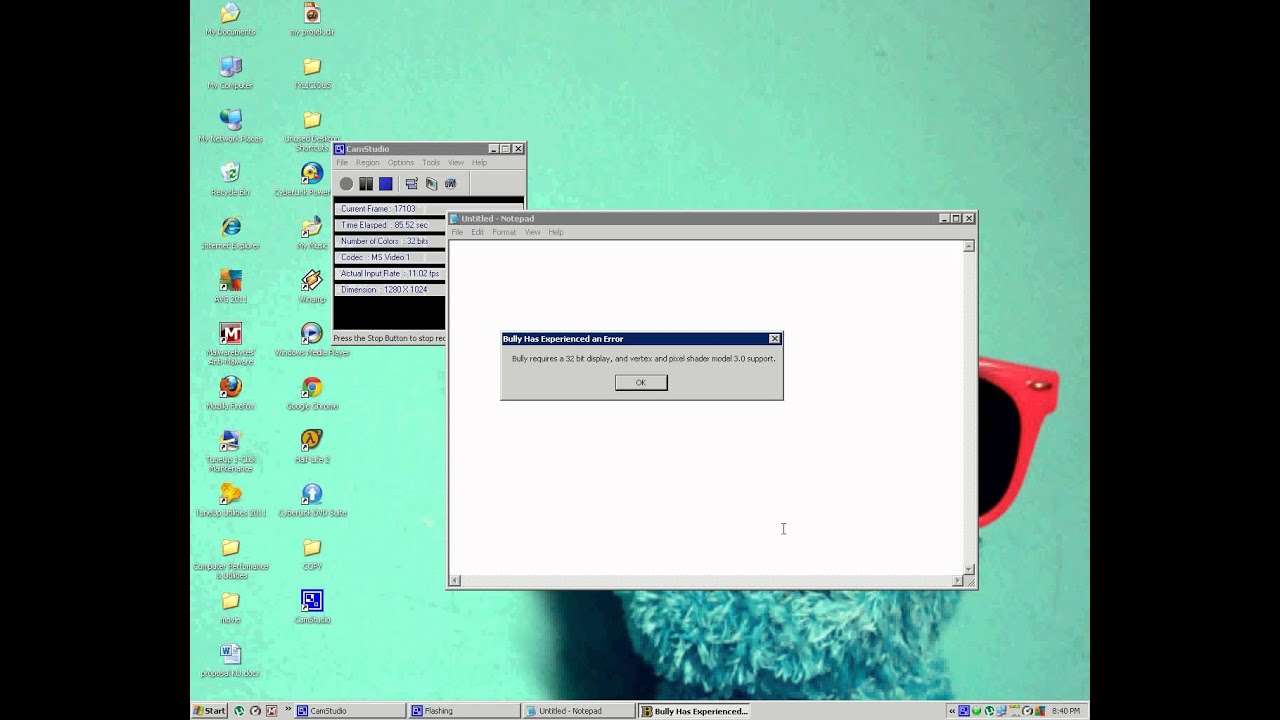Select AVG 2011 desktop icon
This screenshot has height=720, width=1280.
(230, 287)
